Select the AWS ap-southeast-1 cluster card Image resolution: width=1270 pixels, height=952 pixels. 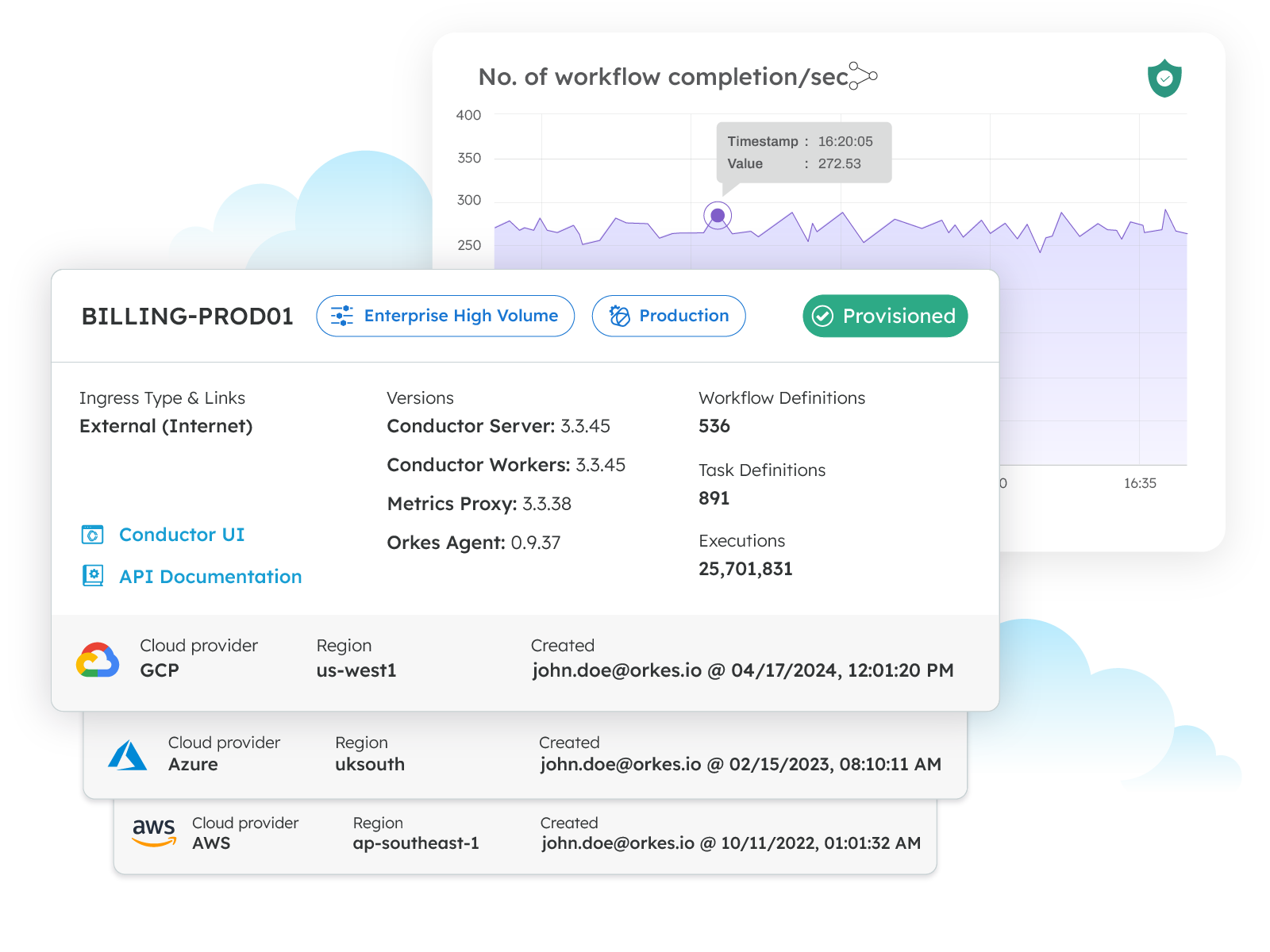click(524, 835)
